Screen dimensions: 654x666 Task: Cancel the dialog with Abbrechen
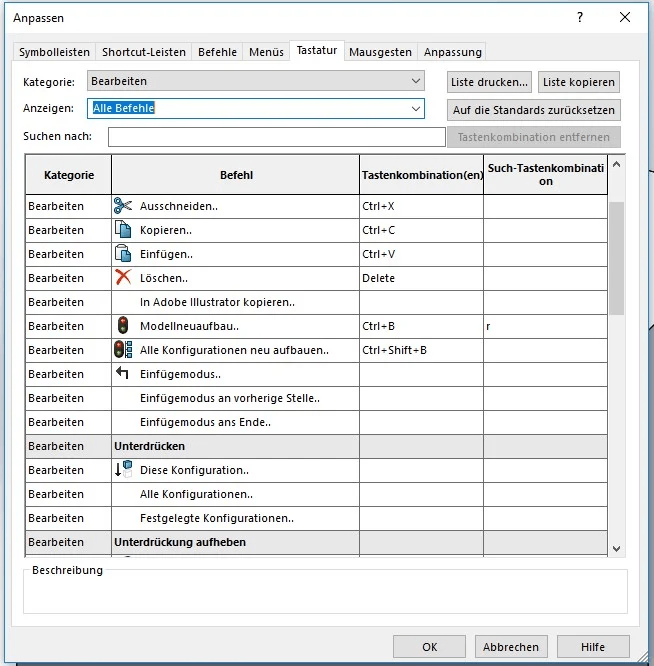512,647
